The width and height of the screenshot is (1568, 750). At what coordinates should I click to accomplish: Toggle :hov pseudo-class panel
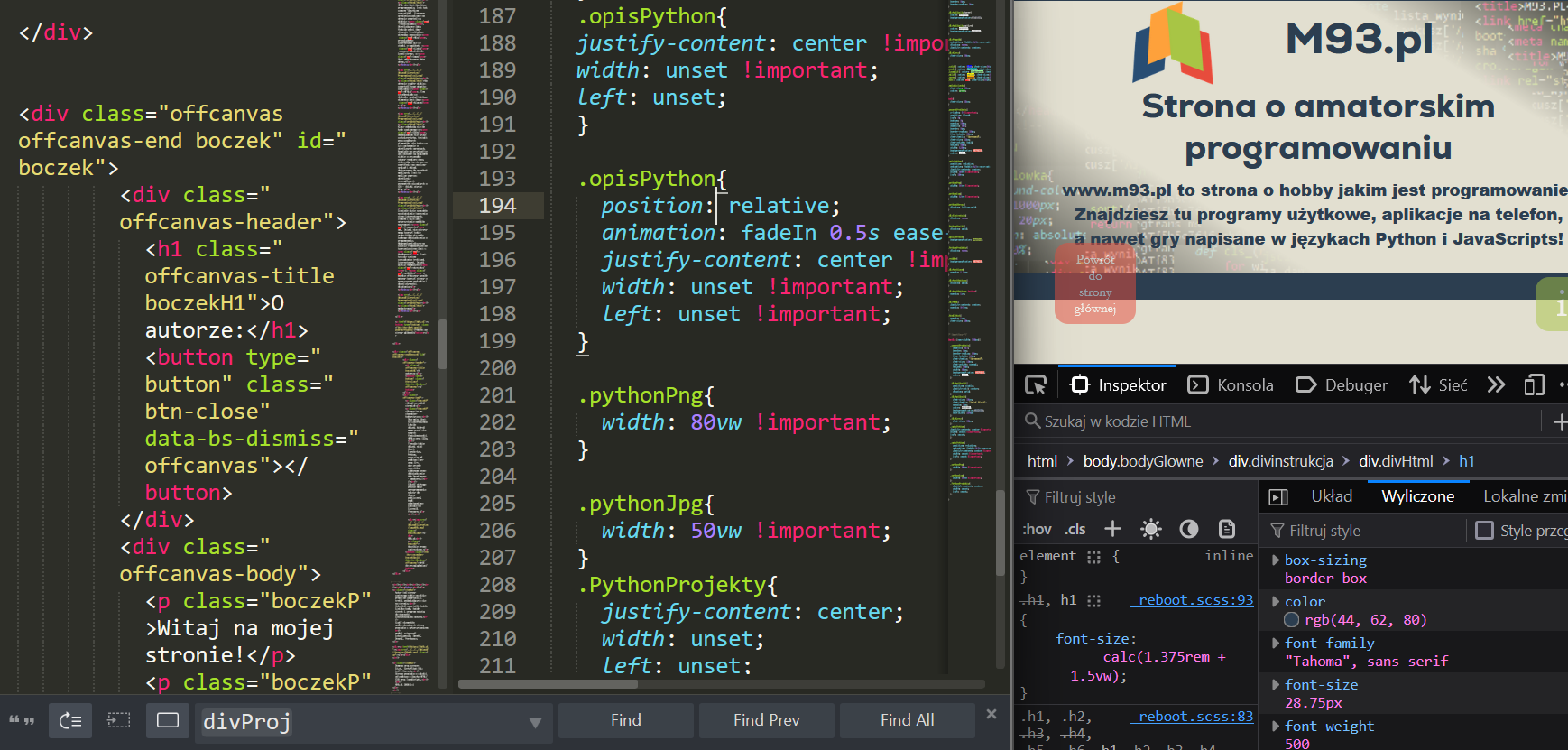(x=1038, y=529)
